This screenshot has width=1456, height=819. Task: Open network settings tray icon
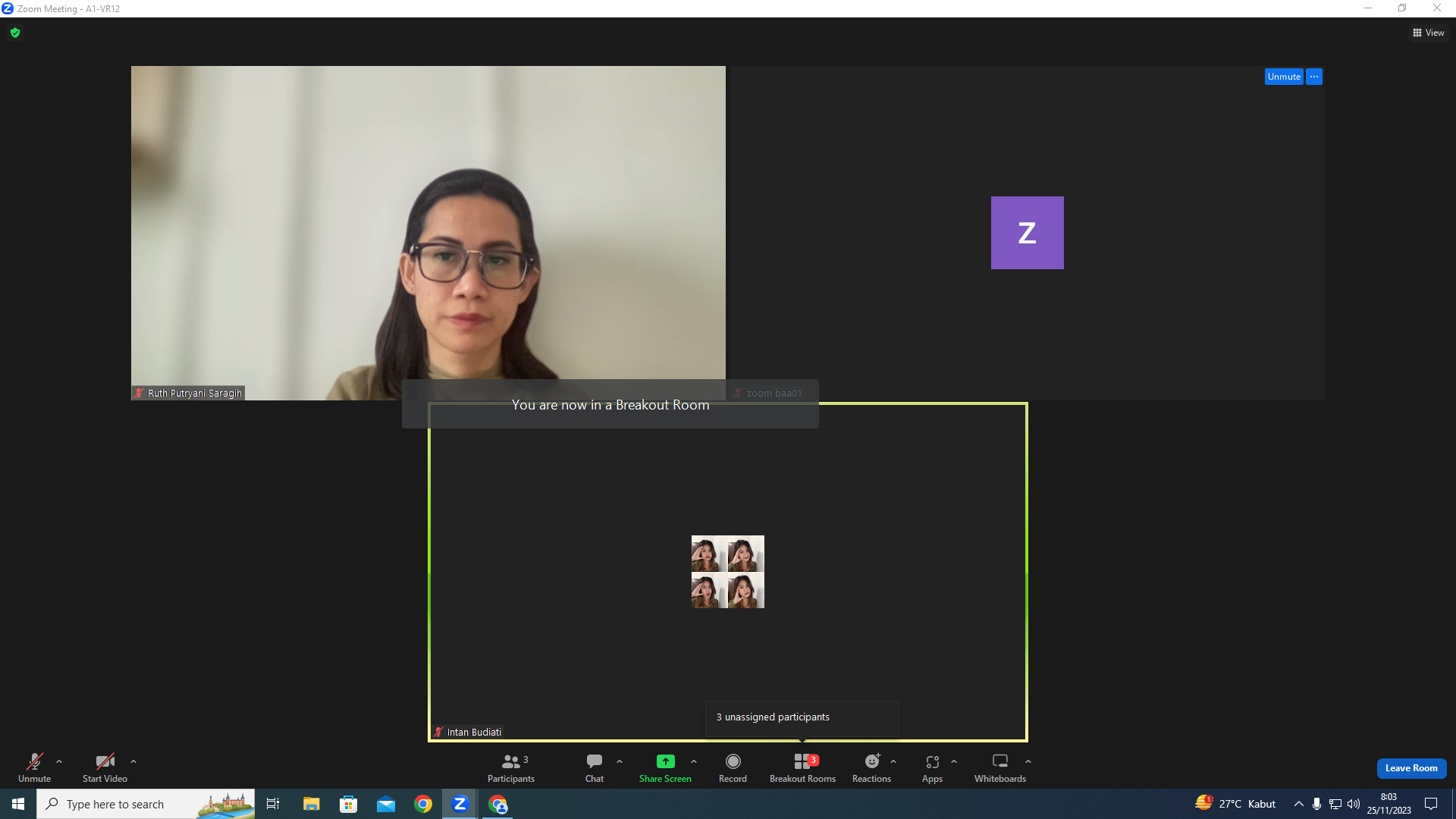1335,804
